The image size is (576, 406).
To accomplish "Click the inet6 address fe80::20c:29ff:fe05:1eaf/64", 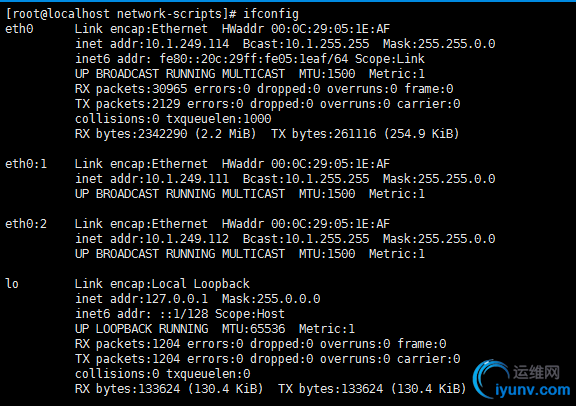I will (254, 59).
